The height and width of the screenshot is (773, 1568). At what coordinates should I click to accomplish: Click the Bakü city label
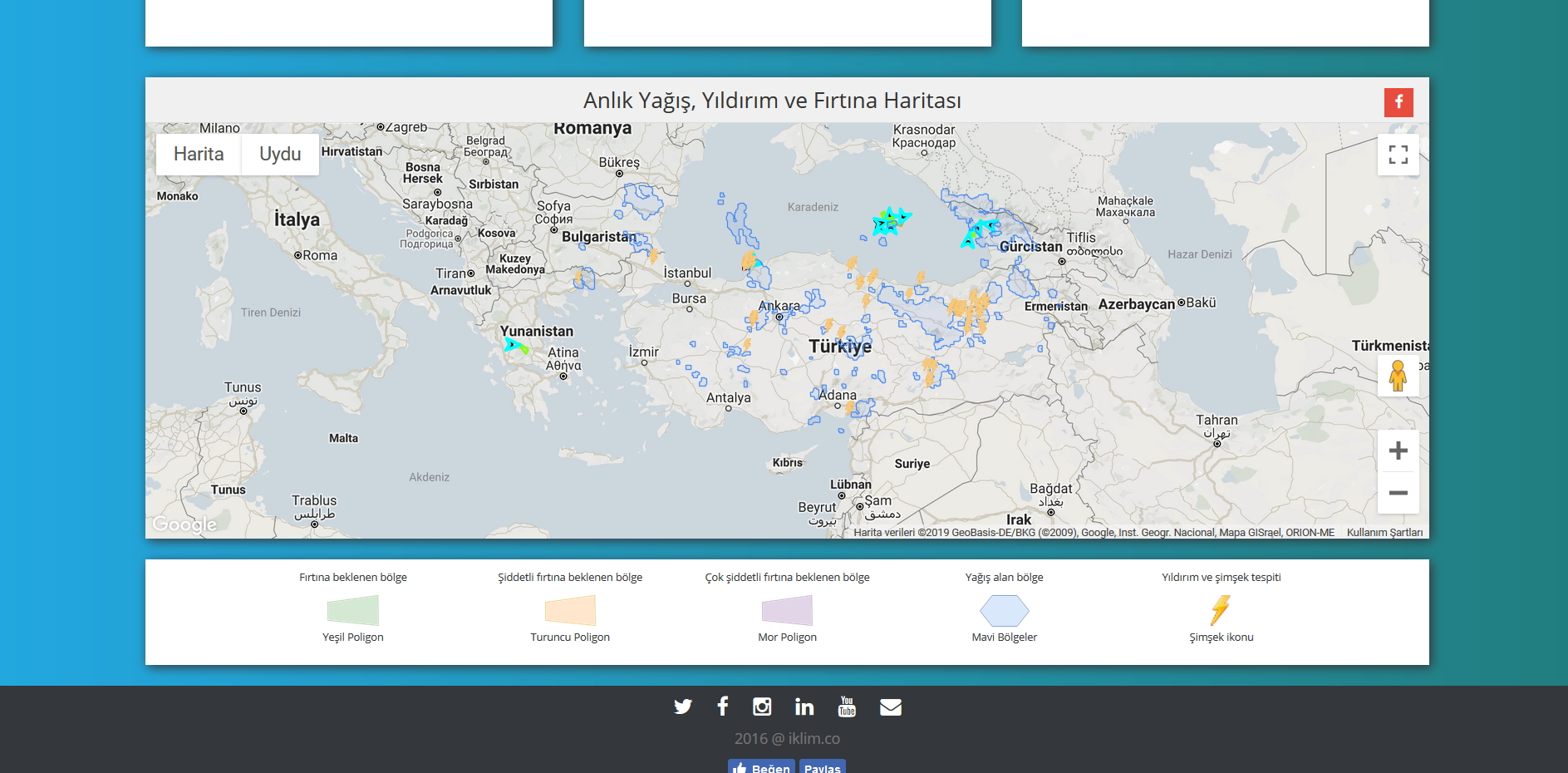[x=1201, y=303]
